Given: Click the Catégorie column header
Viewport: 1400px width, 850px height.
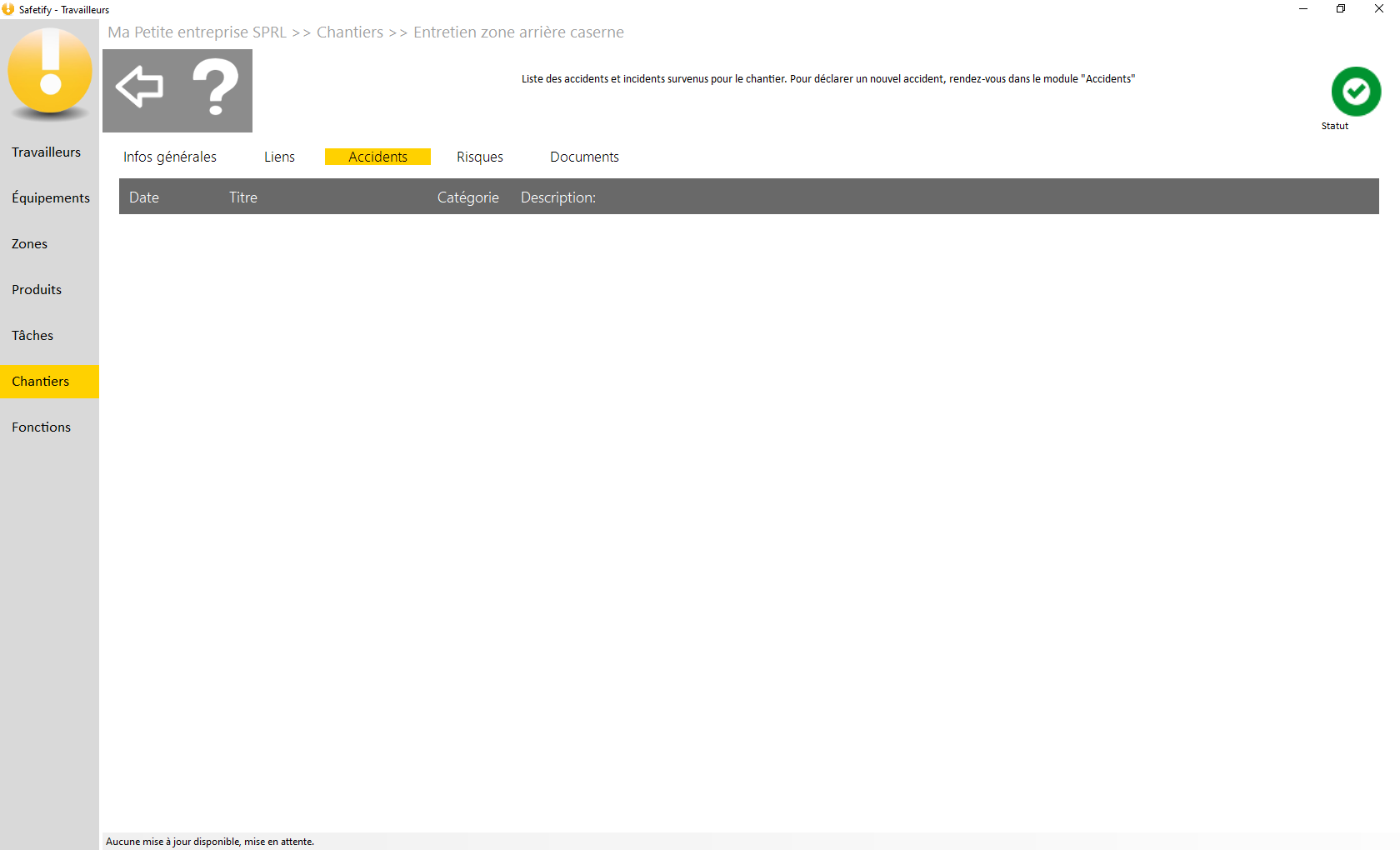Looking at the screenshot, I should point(468,197).
